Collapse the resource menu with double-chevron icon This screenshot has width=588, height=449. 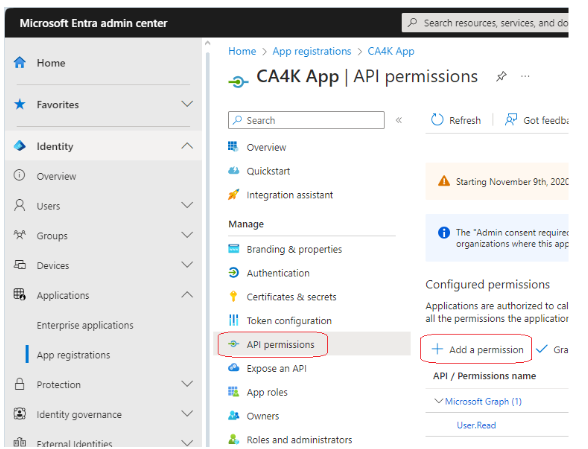coord(399,120)
